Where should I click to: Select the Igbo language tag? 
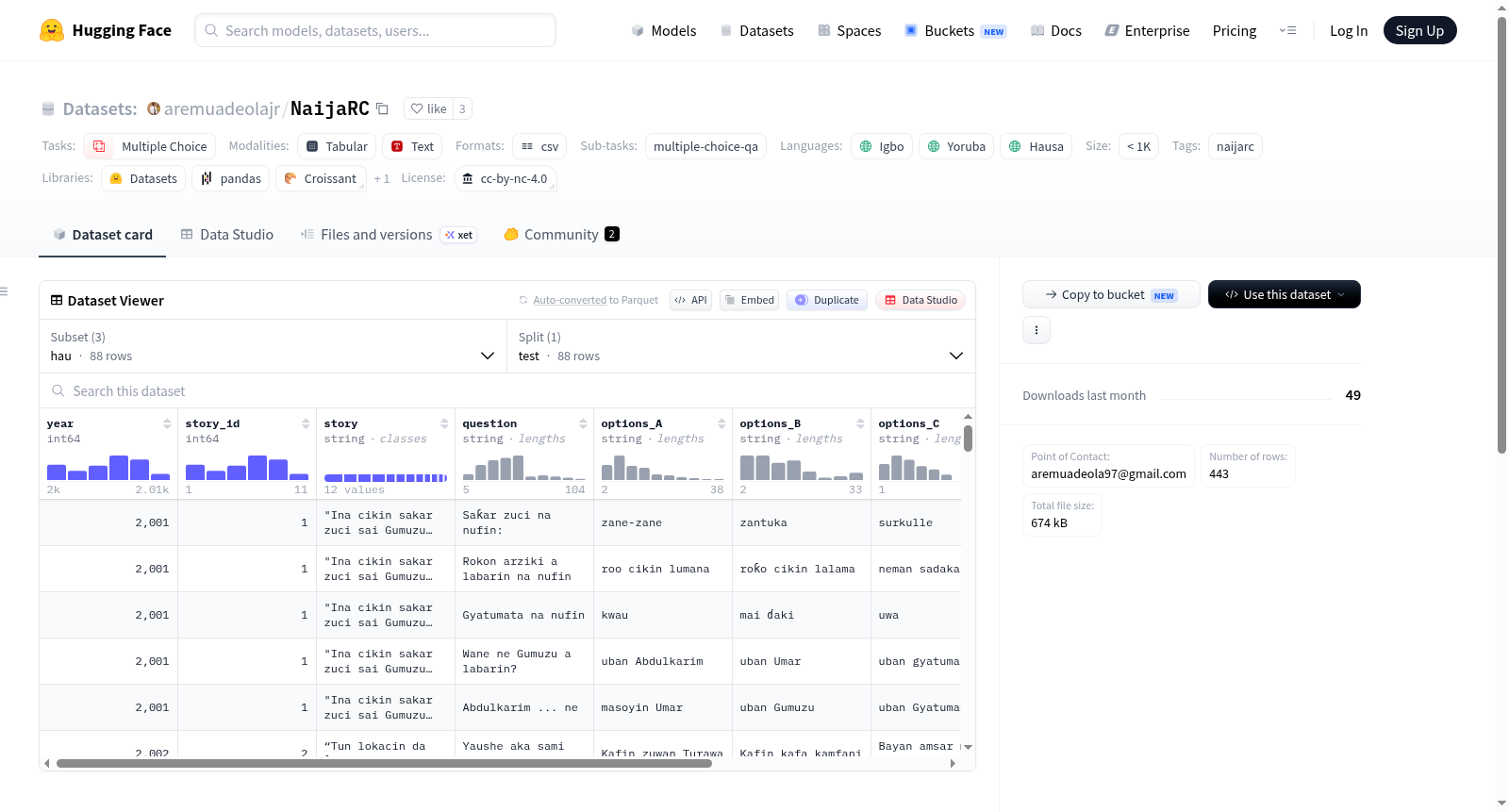point(882,146)
